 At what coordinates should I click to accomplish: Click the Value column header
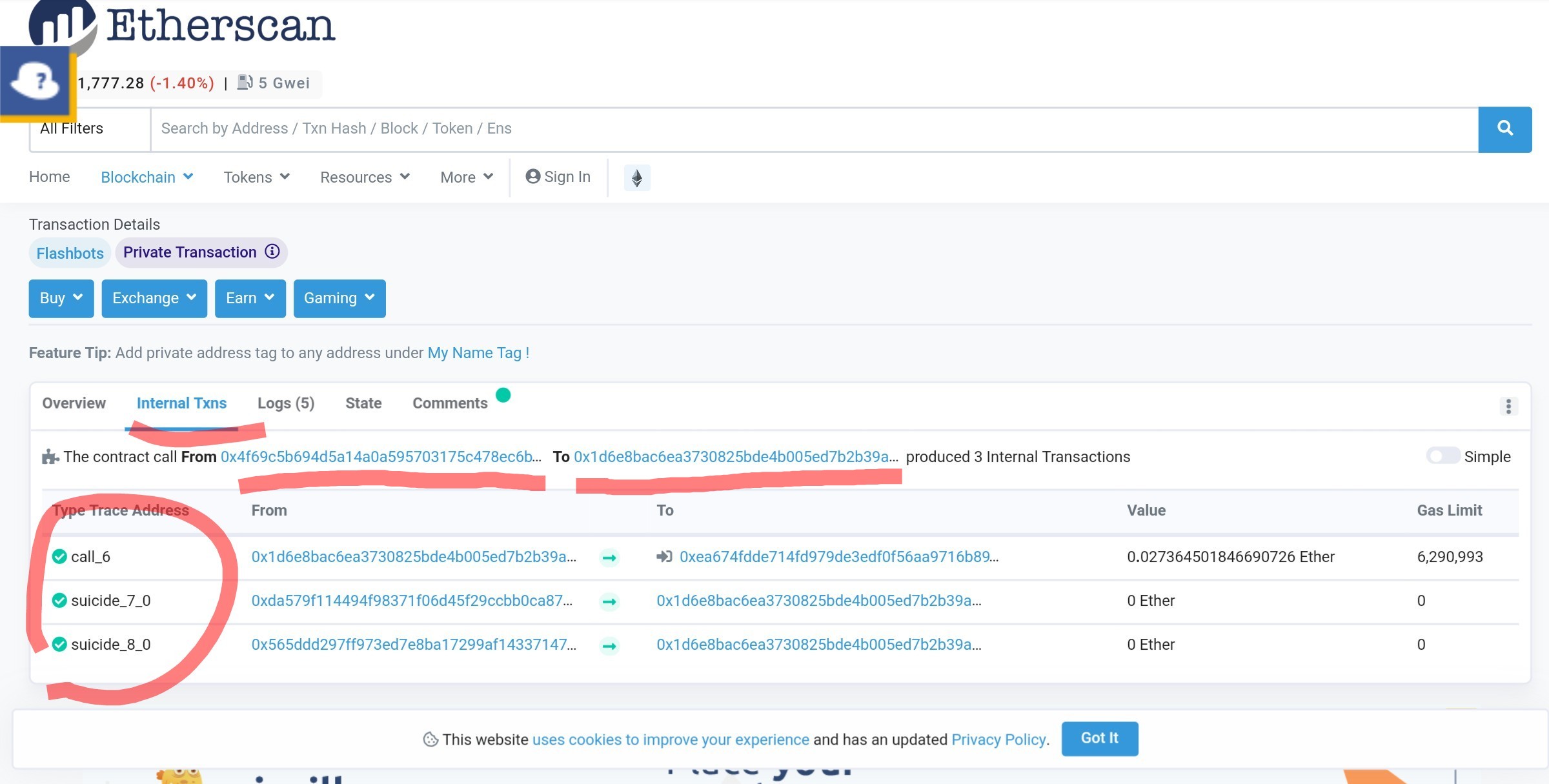click(x=1146, y=510)
